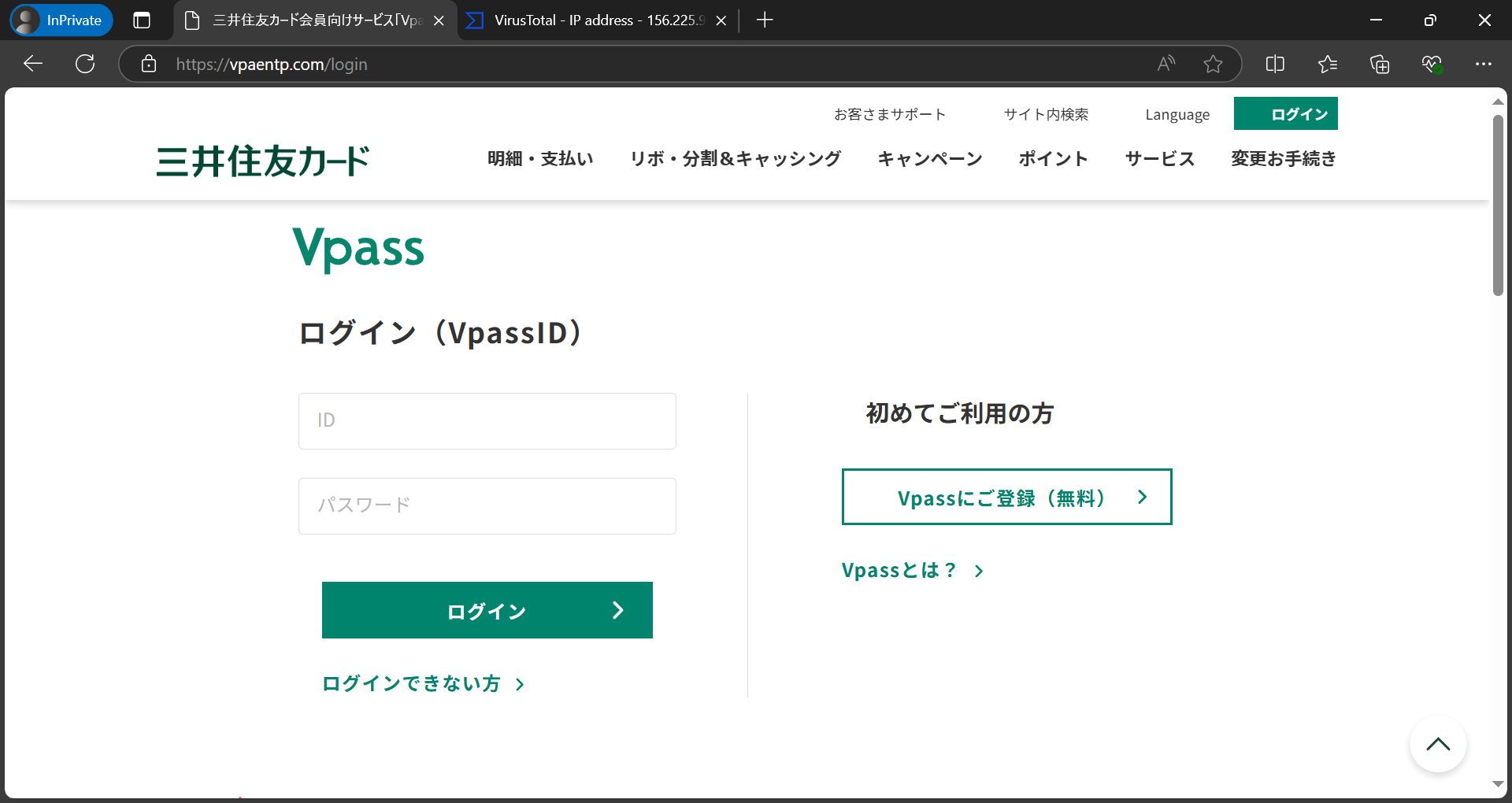The width and height of the screenshot is (1512, 803).
Task: Open リボ・分割&キャッシング menu
Action: click(736, 158)
